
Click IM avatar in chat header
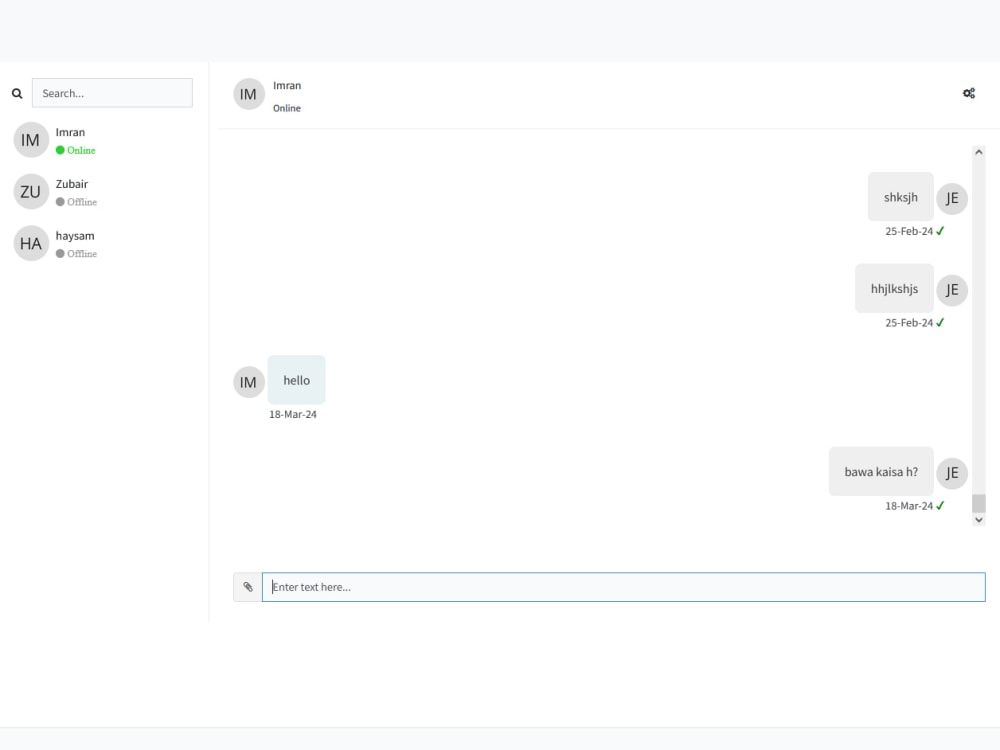point(249,94)
